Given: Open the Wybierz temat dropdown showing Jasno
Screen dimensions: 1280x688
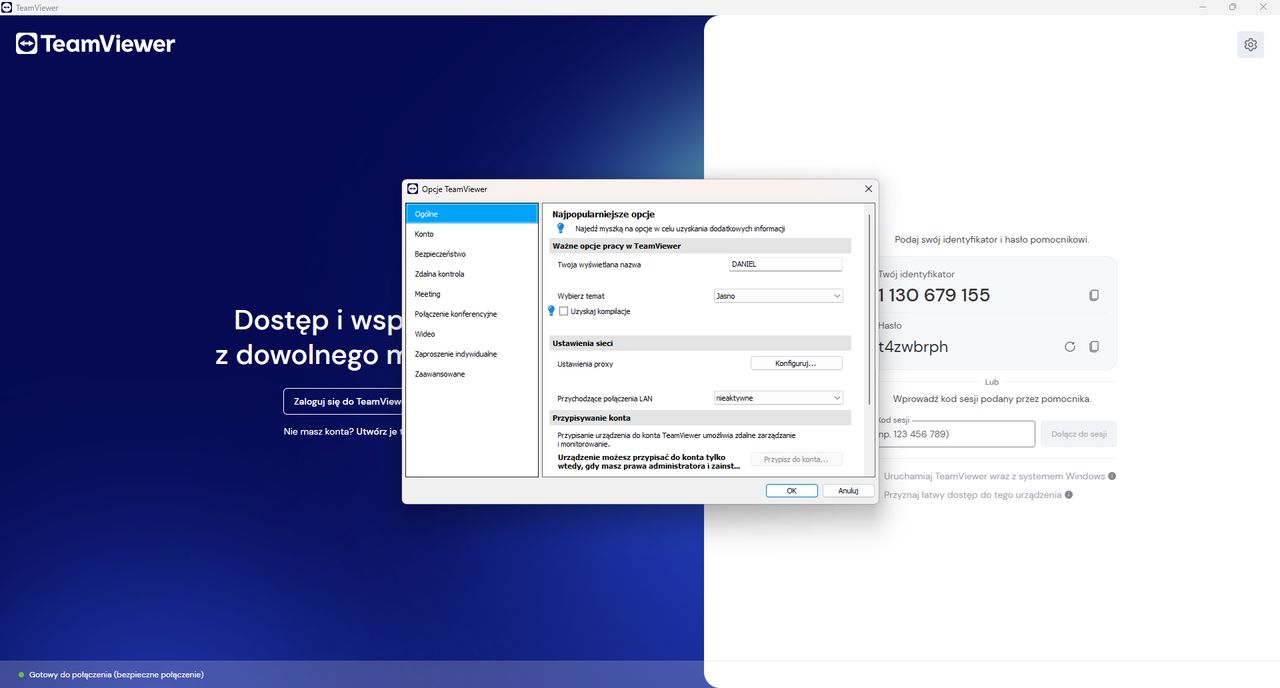Looking at the screenshot, I should [x=778, y=296].
